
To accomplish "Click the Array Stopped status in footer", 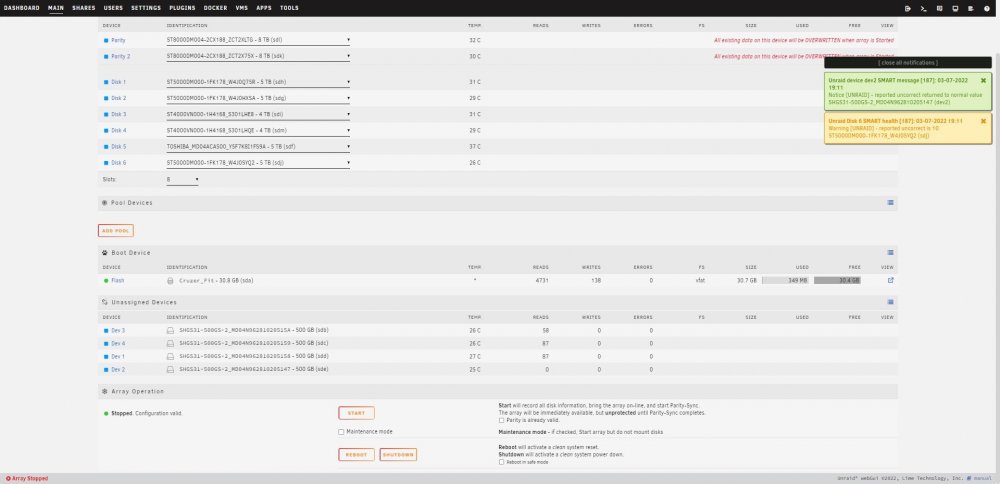I will click(26, 478).
